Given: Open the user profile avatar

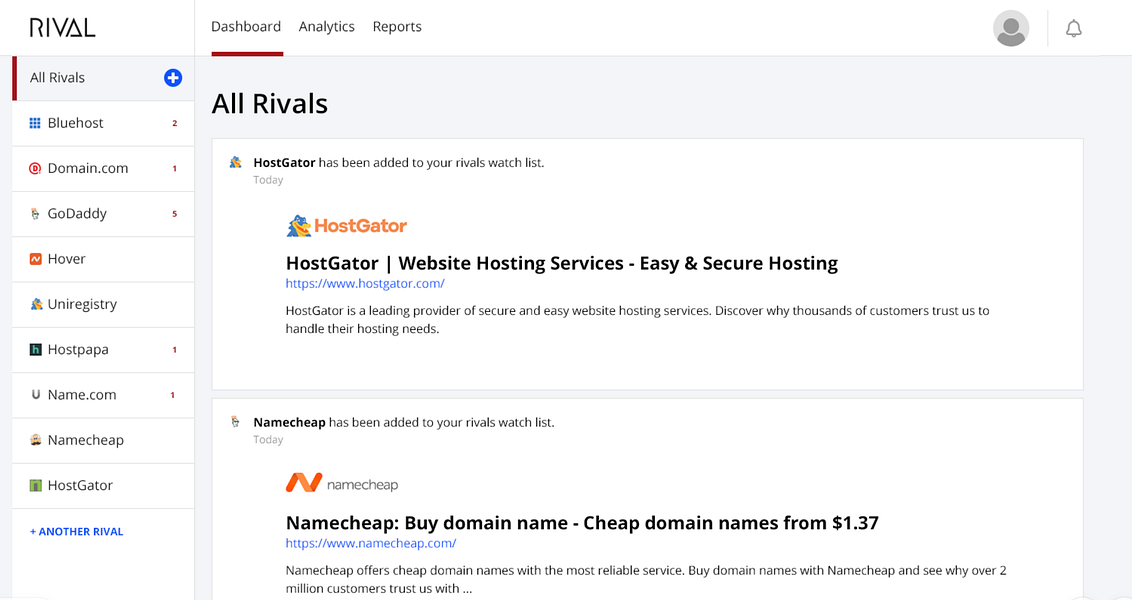Looking at the screenshot, I should (1011, 28).
